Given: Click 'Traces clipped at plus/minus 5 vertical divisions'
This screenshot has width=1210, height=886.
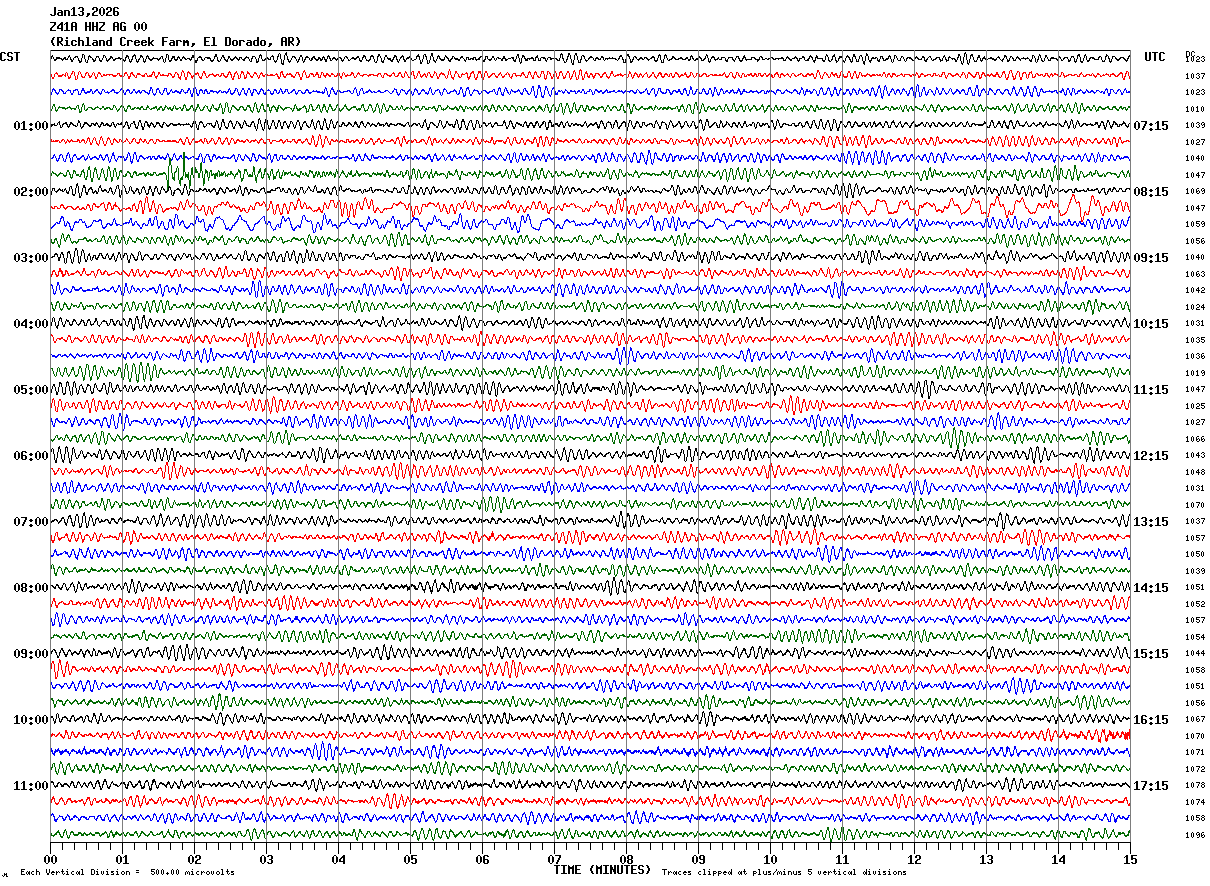Looking at the screenshot, I should (784, 872).
